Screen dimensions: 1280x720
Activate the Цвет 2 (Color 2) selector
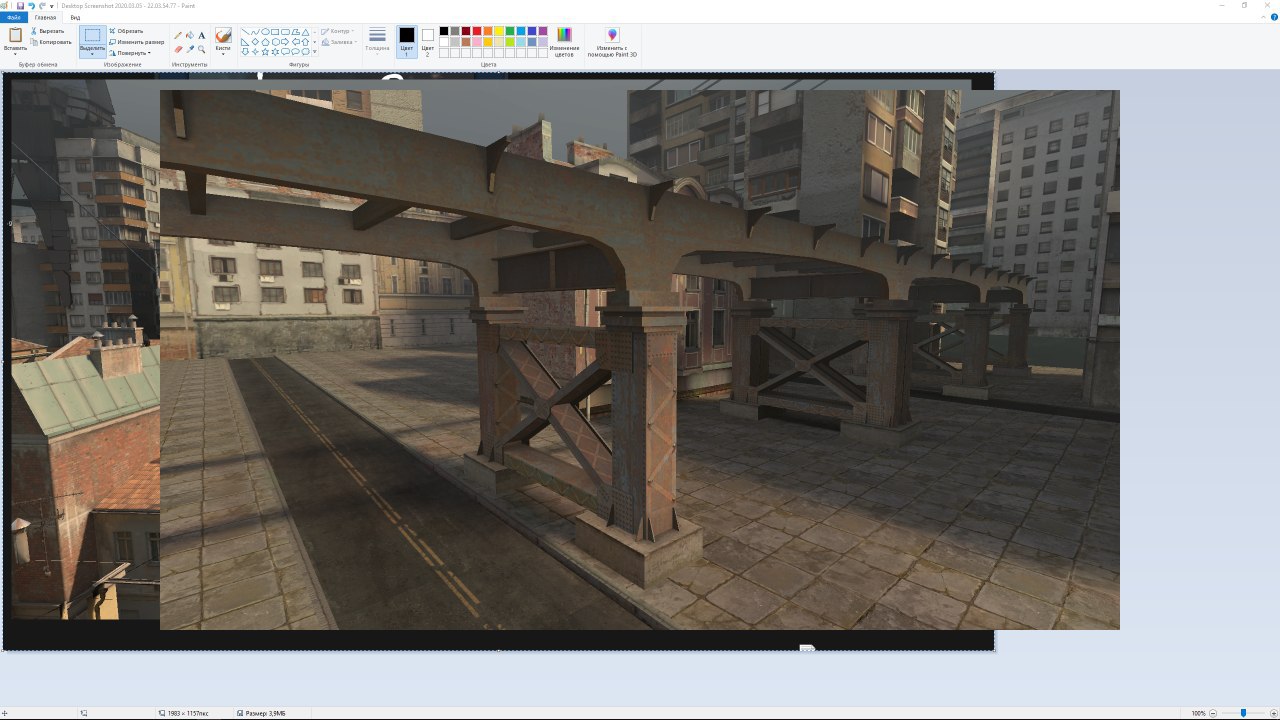tap(428, 42)
